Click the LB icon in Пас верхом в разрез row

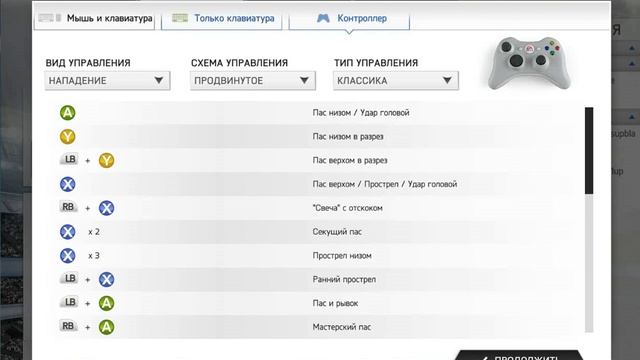(69, 159)
